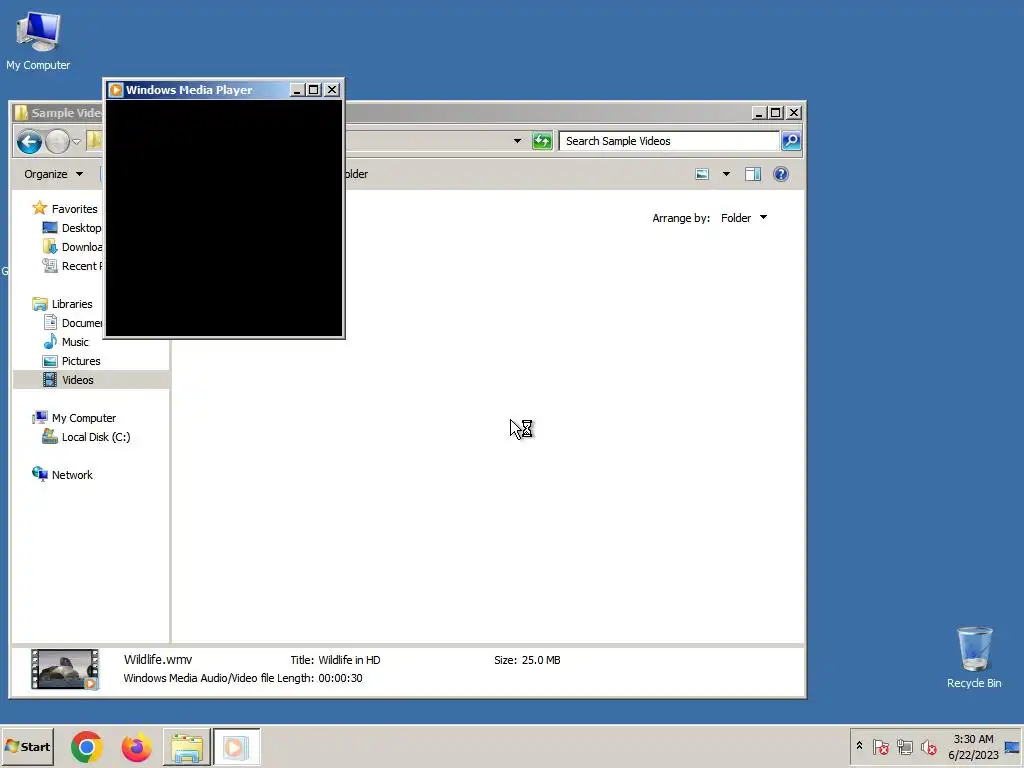Viewport: 1024px width, 768px height.
Task: Minimize the Sample Videos explorer window
Action: [x=758, y=113]
